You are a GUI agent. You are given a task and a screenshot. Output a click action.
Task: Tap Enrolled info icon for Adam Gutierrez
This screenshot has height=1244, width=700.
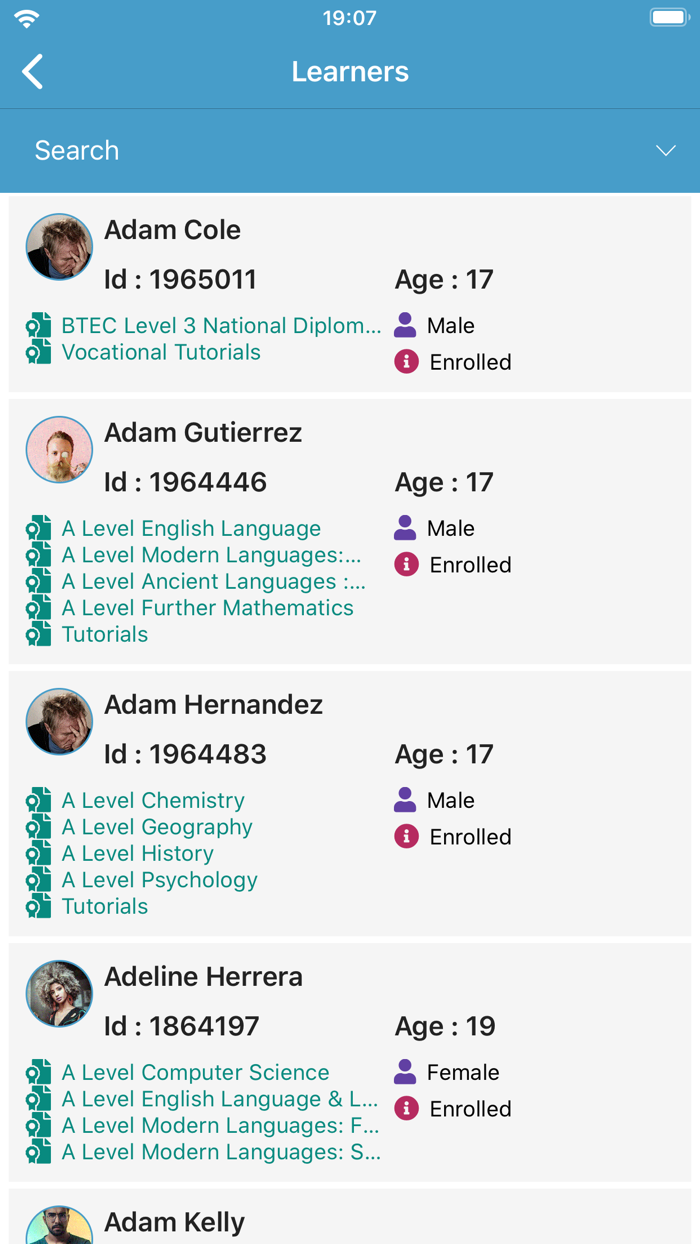406,565
